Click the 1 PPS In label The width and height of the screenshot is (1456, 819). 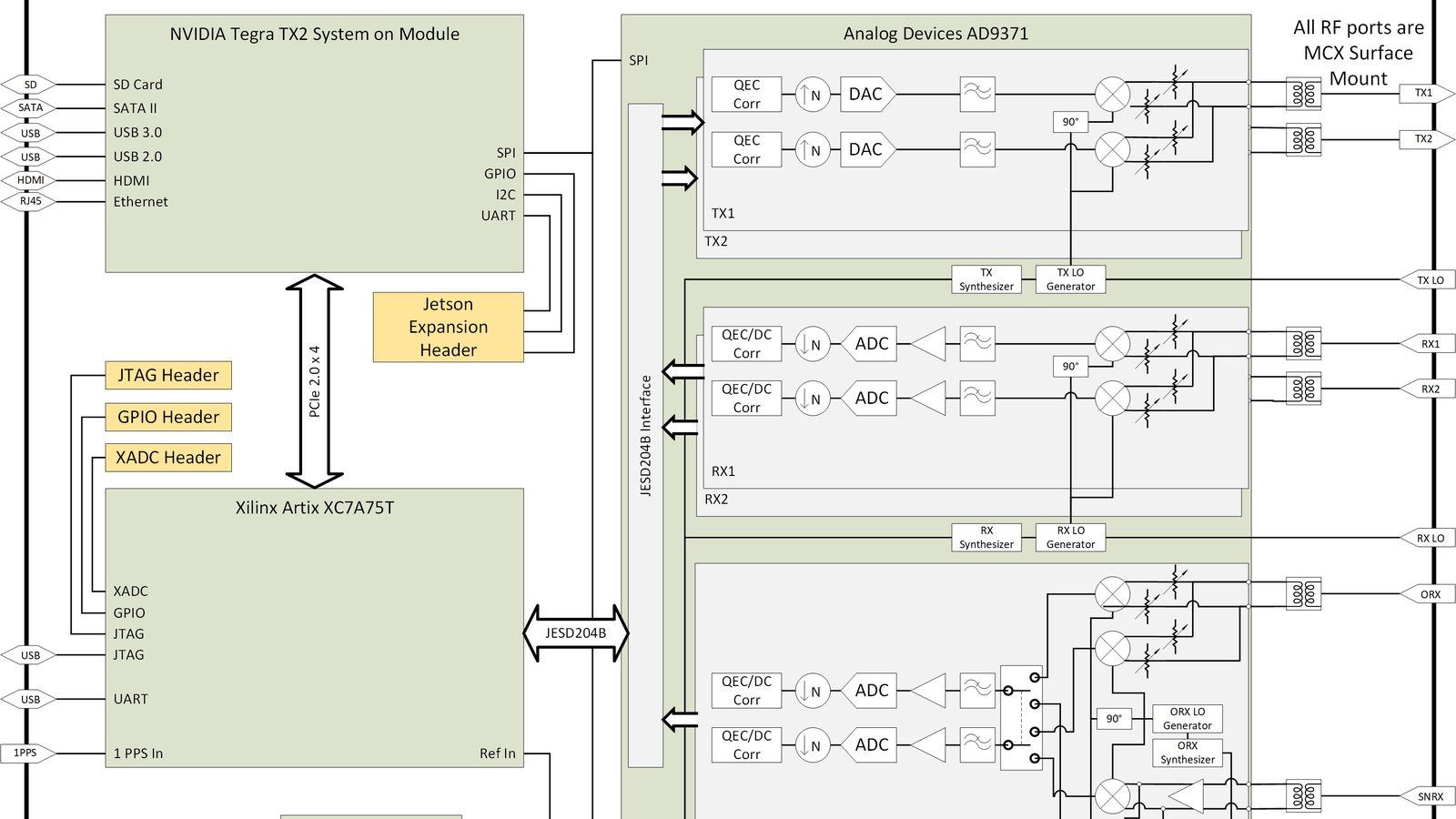point(138,753)
